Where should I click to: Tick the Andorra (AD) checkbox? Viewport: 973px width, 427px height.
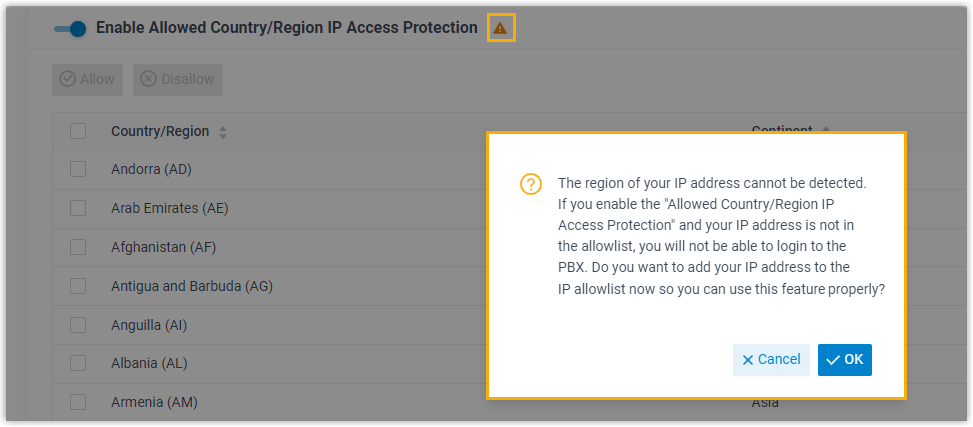(x=78, y=169)
